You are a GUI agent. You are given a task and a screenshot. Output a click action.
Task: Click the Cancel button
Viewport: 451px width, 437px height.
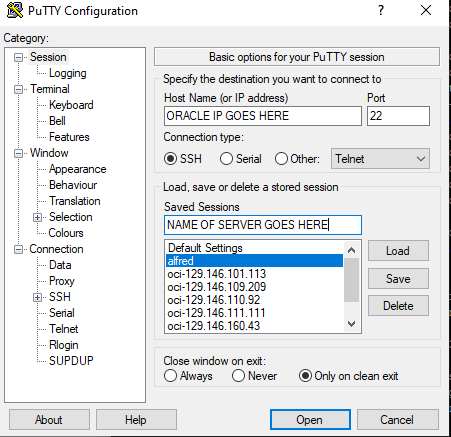pyautogui.click(x=397, y=420)
